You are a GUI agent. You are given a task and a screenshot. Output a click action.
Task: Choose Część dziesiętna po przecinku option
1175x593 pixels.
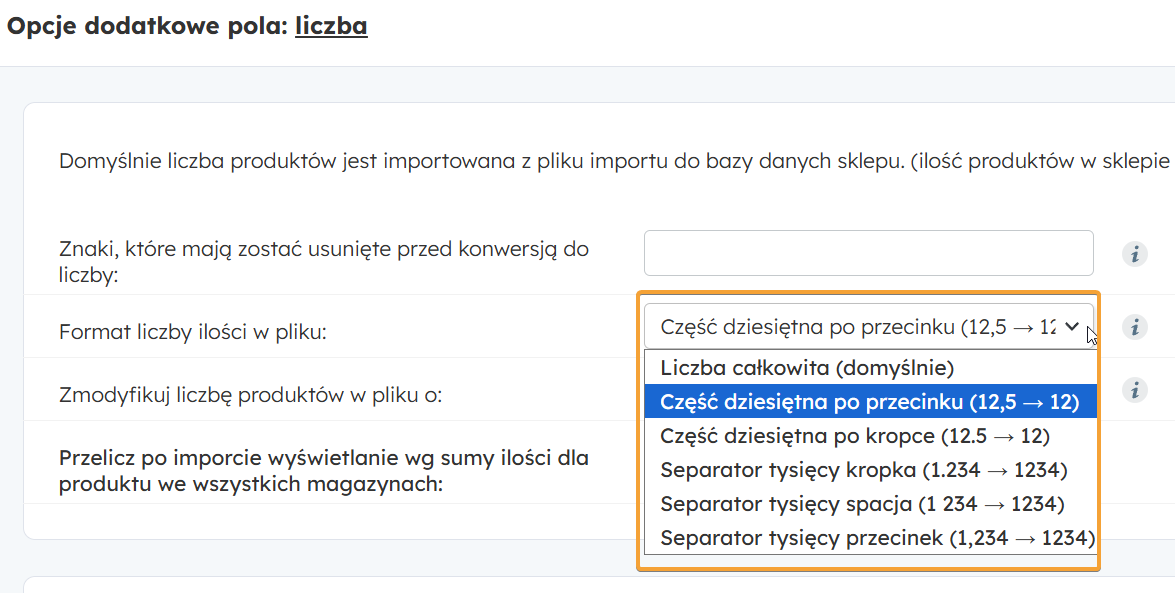tap(870, 402)
